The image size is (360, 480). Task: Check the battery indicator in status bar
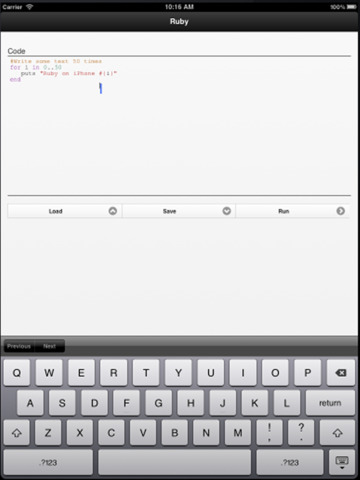coord(351,7)
